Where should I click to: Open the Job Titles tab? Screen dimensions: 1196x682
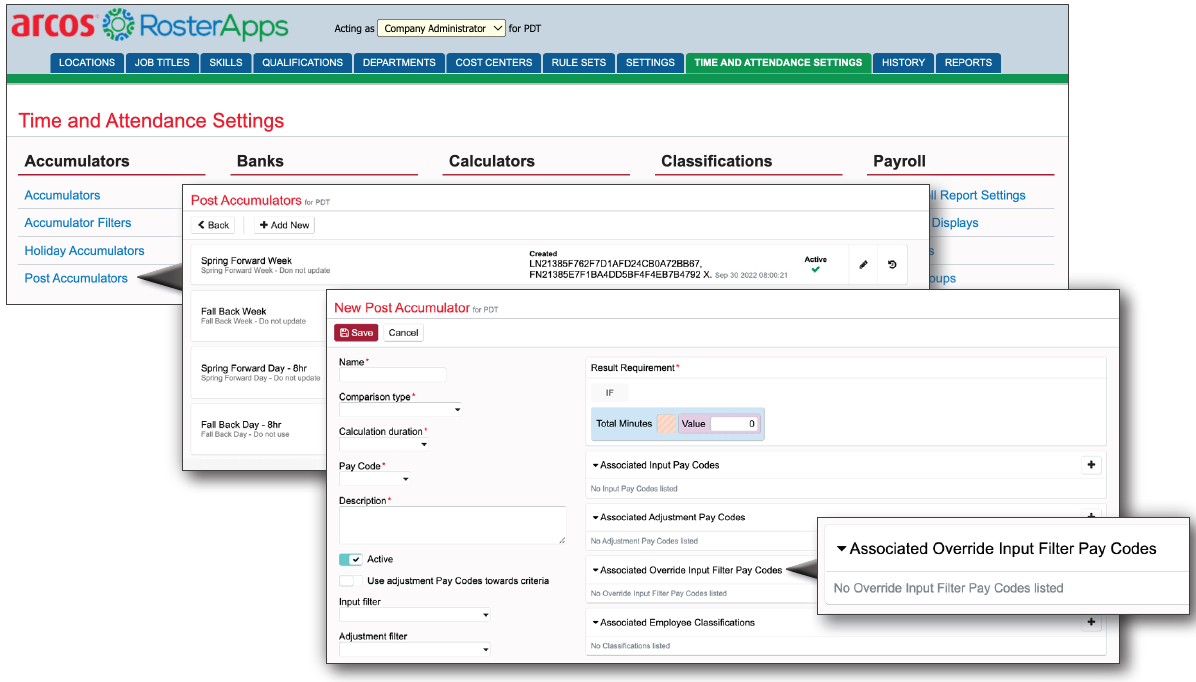pyautogui.click(x=161, y=62)
